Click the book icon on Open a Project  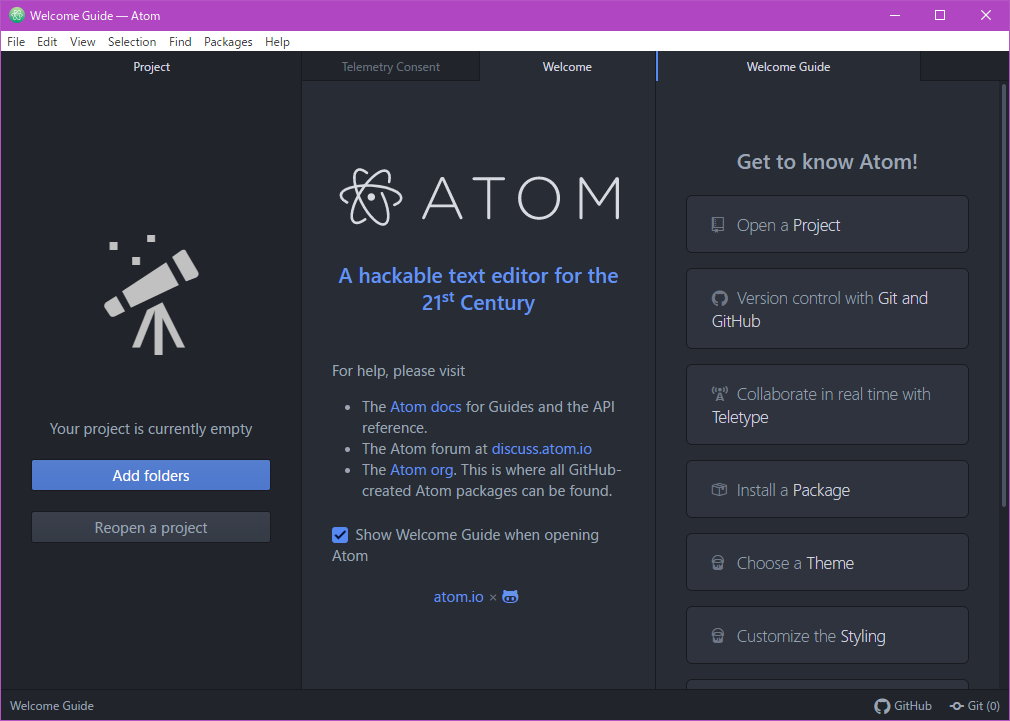click(718, 225)
